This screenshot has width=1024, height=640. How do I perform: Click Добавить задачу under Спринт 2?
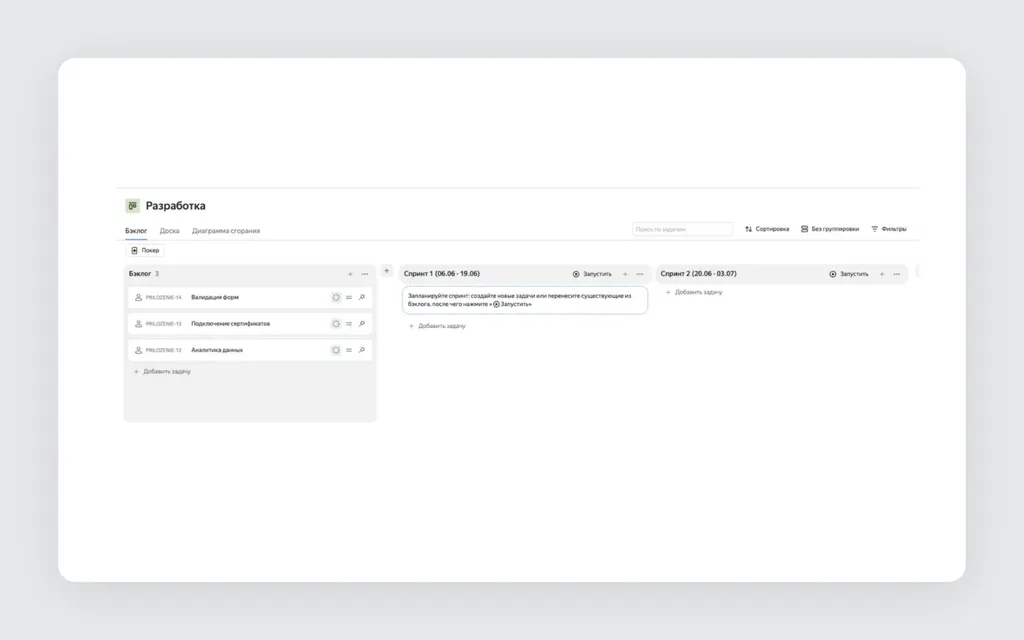pyautogui.click(x=694, y=293)
